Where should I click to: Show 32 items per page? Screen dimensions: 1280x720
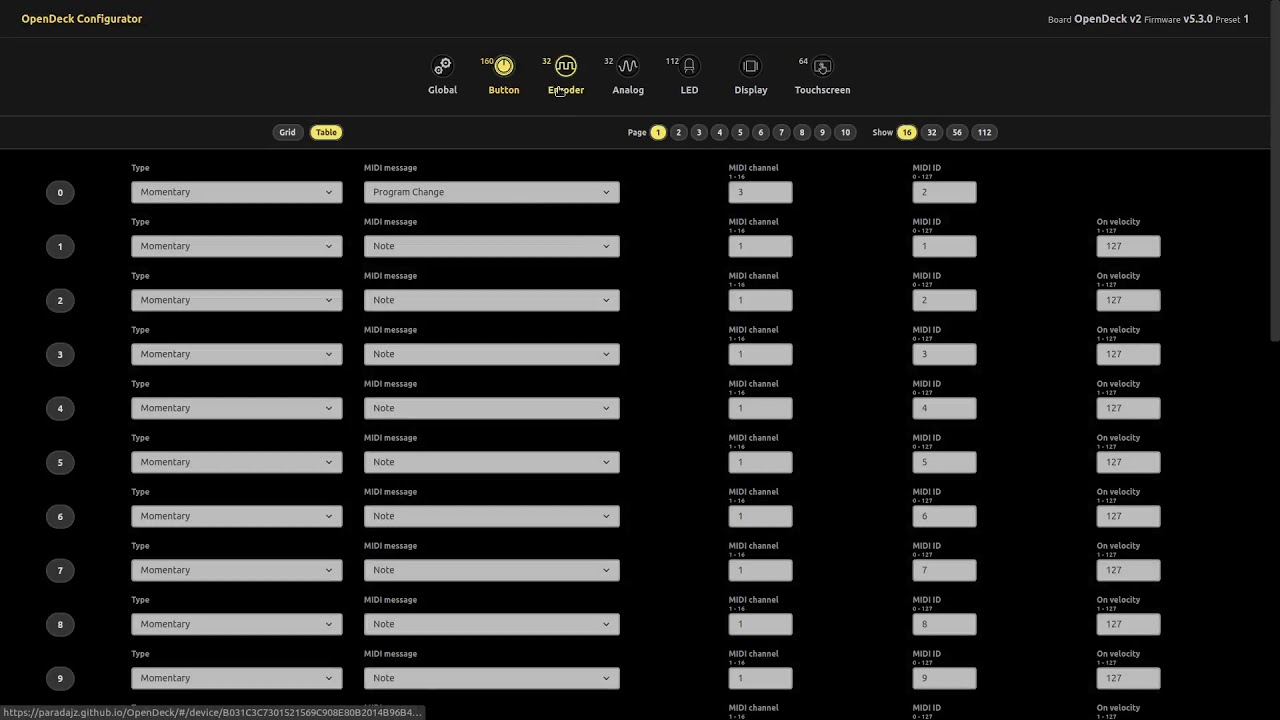pos(932,132)
